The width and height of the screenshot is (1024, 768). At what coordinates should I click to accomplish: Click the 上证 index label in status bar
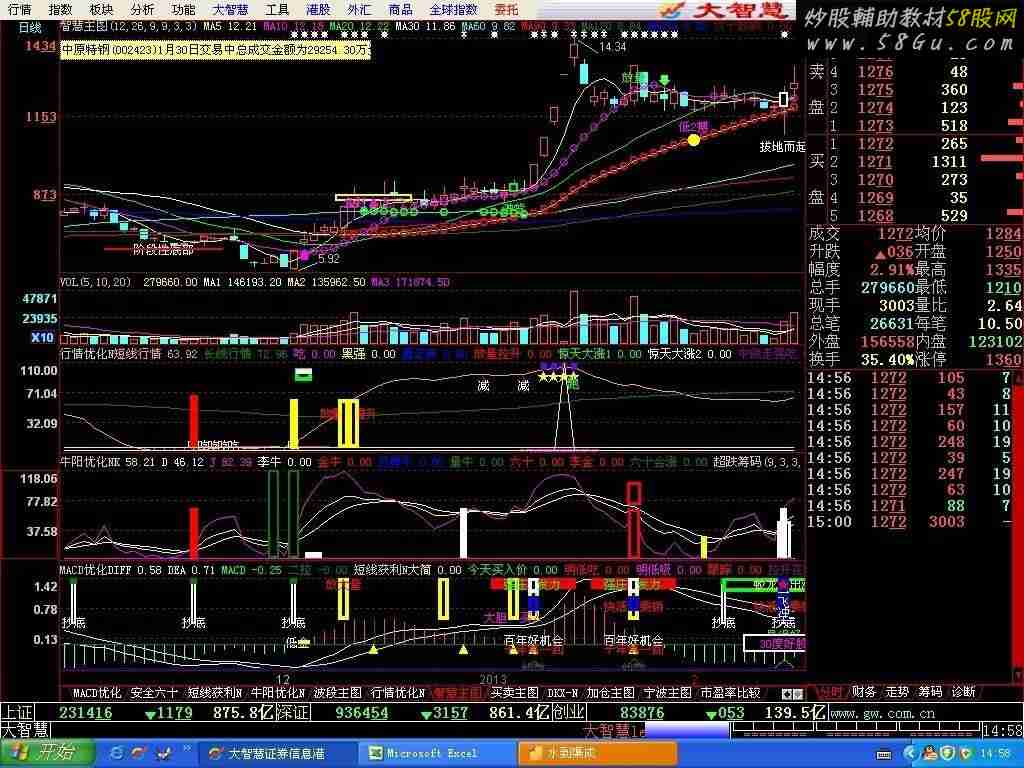tap(18, 712)
